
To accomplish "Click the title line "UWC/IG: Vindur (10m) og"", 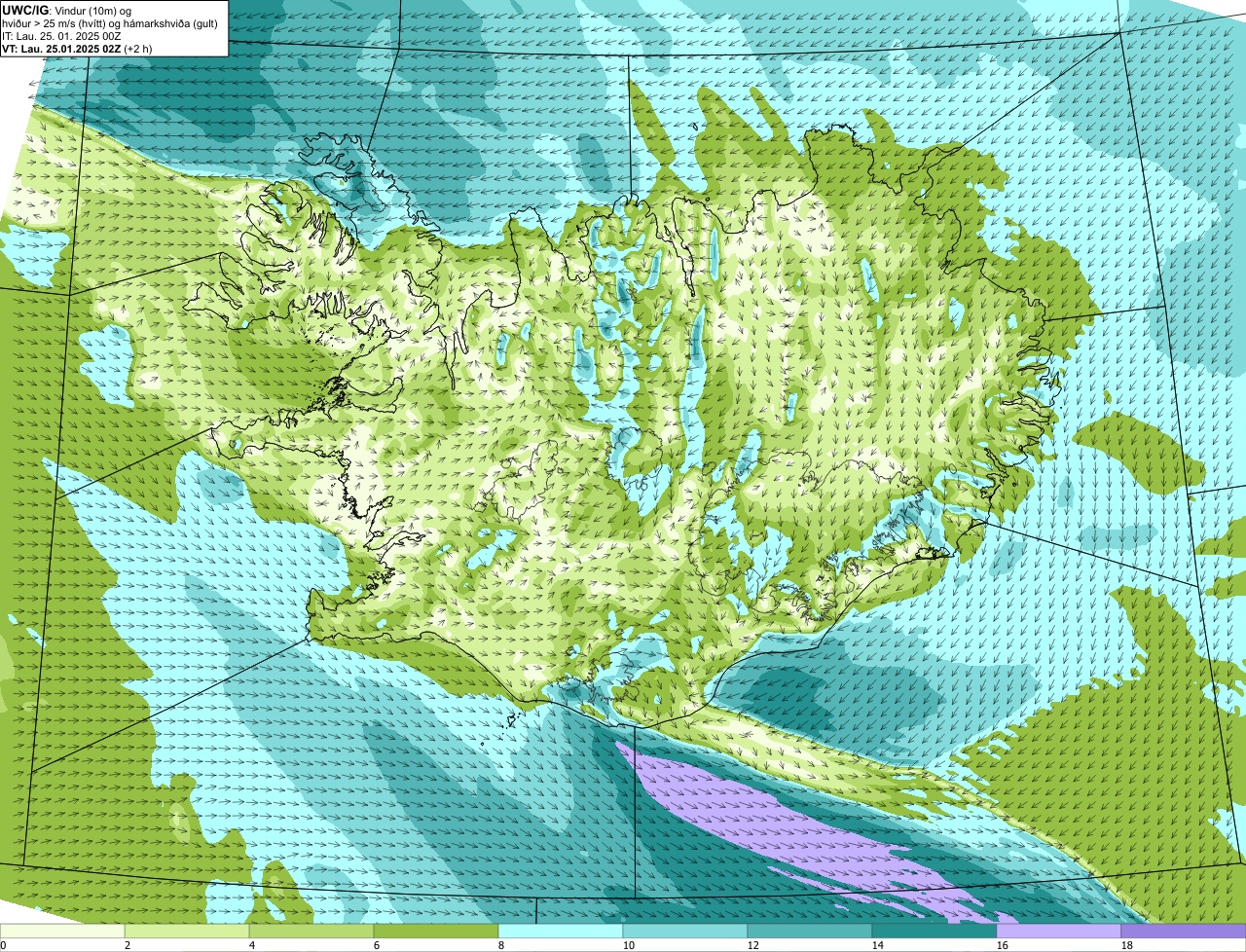I will (66, 10).
